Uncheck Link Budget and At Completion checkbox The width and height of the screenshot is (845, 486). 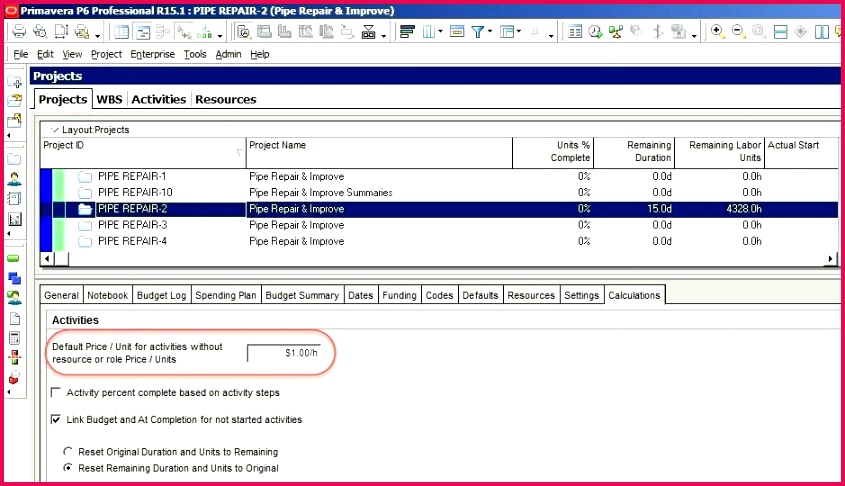56,419
